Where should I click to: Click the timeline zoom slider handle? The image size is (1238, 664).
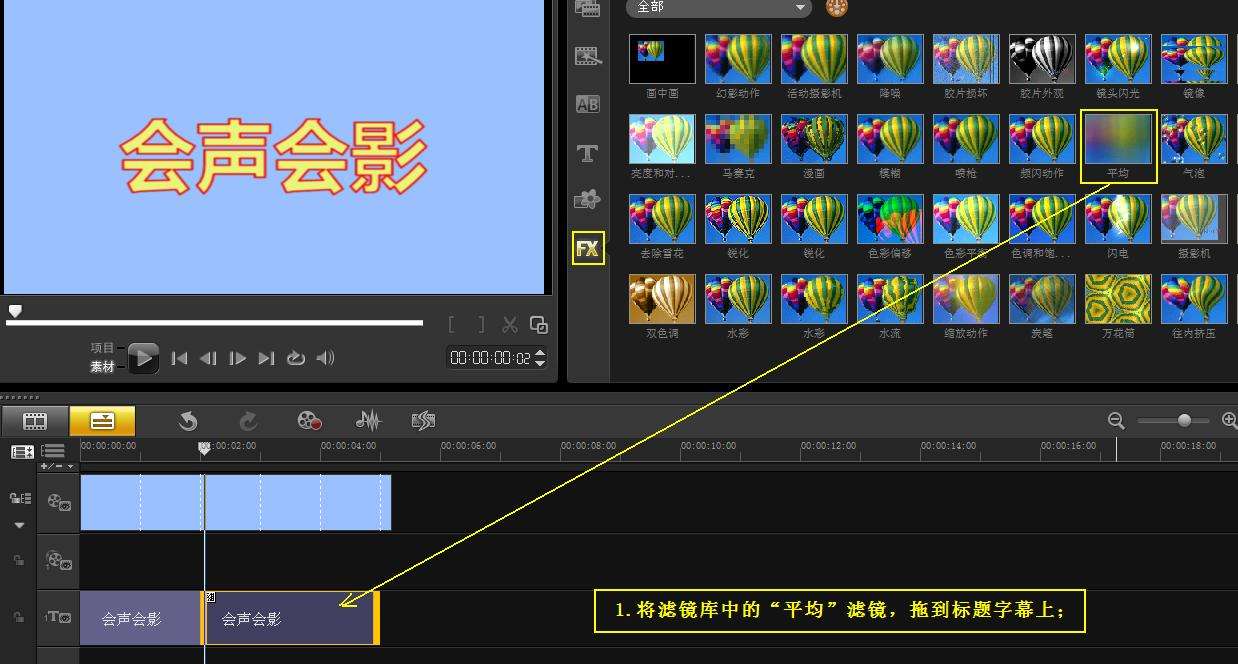pyautogui.click(x=1184, y=421)
